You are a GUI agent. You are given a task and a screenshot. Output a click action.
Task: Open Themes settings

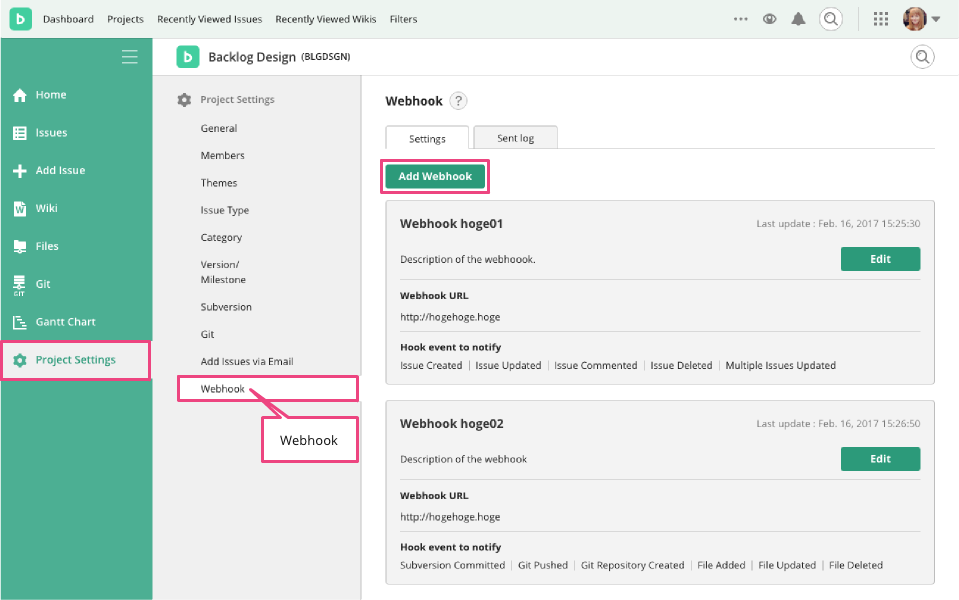(x=219, y=183)
